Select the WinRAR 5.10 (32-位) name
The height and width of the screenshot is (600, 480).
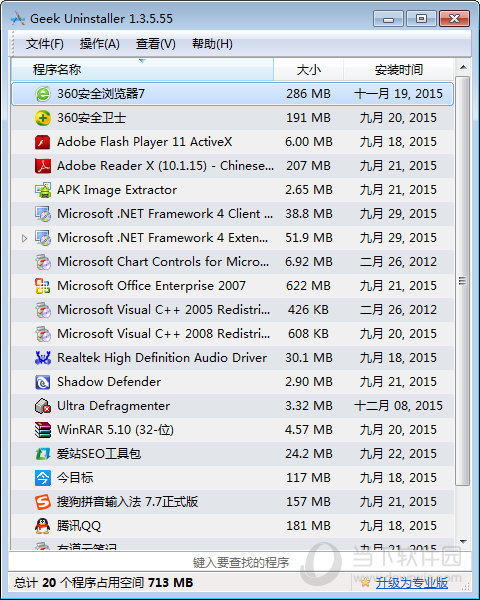click(115, 430)
